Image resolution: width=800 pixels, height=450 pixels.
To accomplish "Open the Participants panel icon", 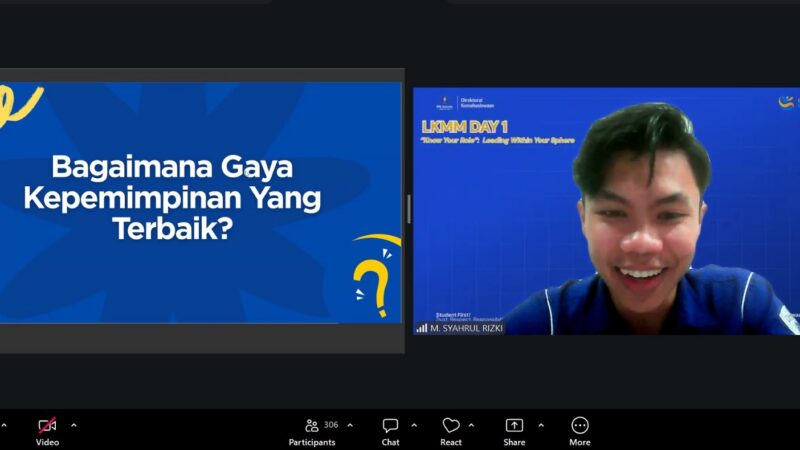I will 311,425.
